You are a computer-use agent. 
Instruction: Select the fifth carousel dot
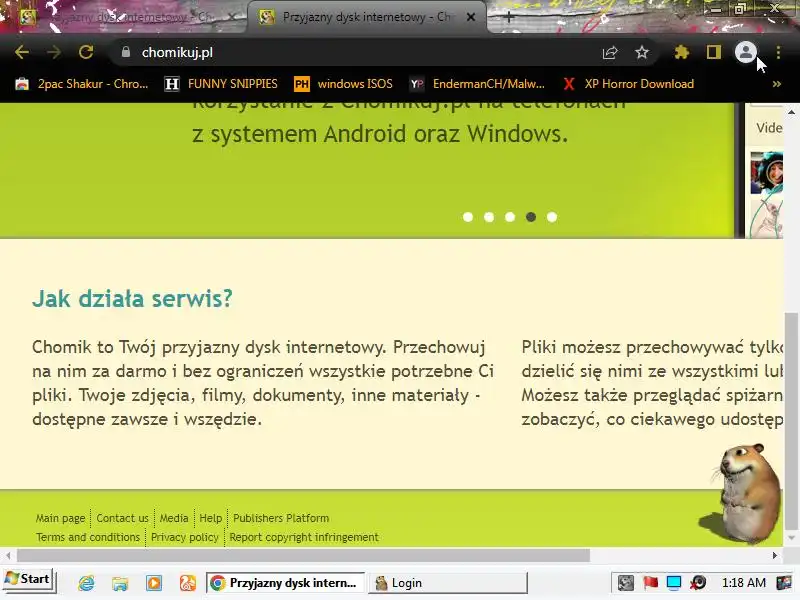pos(552,217)
